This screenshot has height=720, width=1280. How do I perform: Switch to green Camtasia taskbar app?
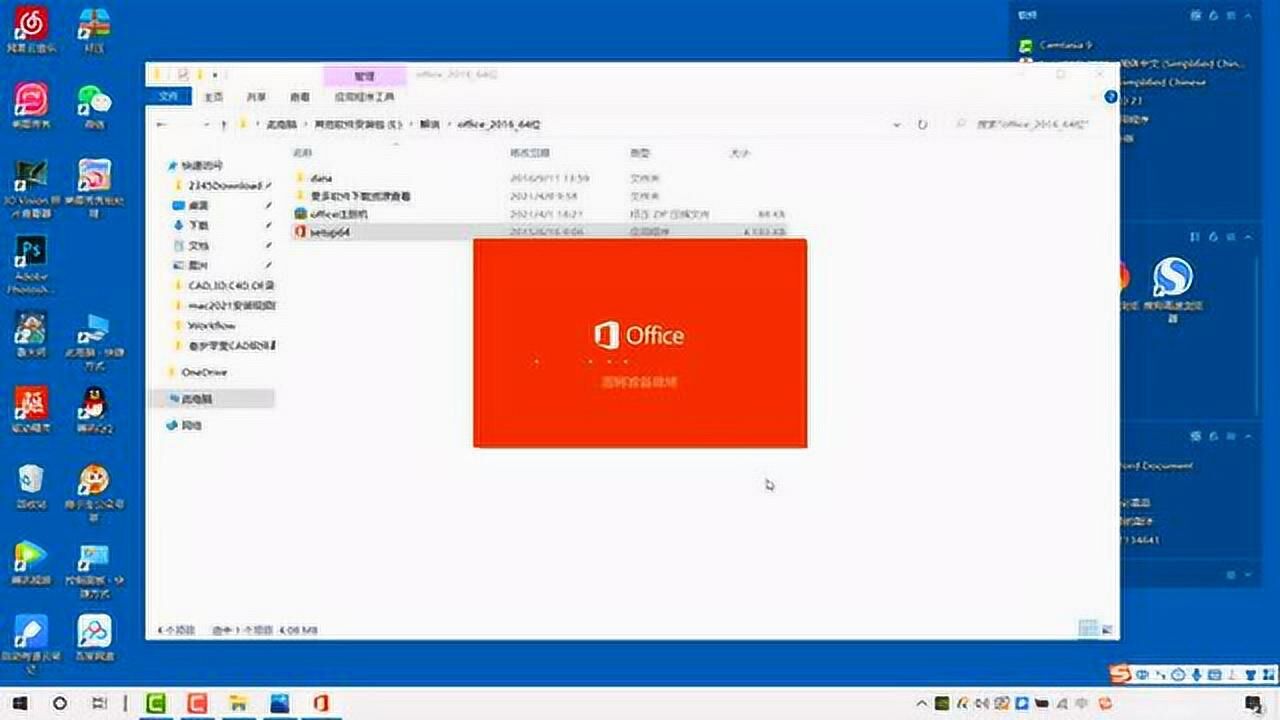(x=156, y=704)
